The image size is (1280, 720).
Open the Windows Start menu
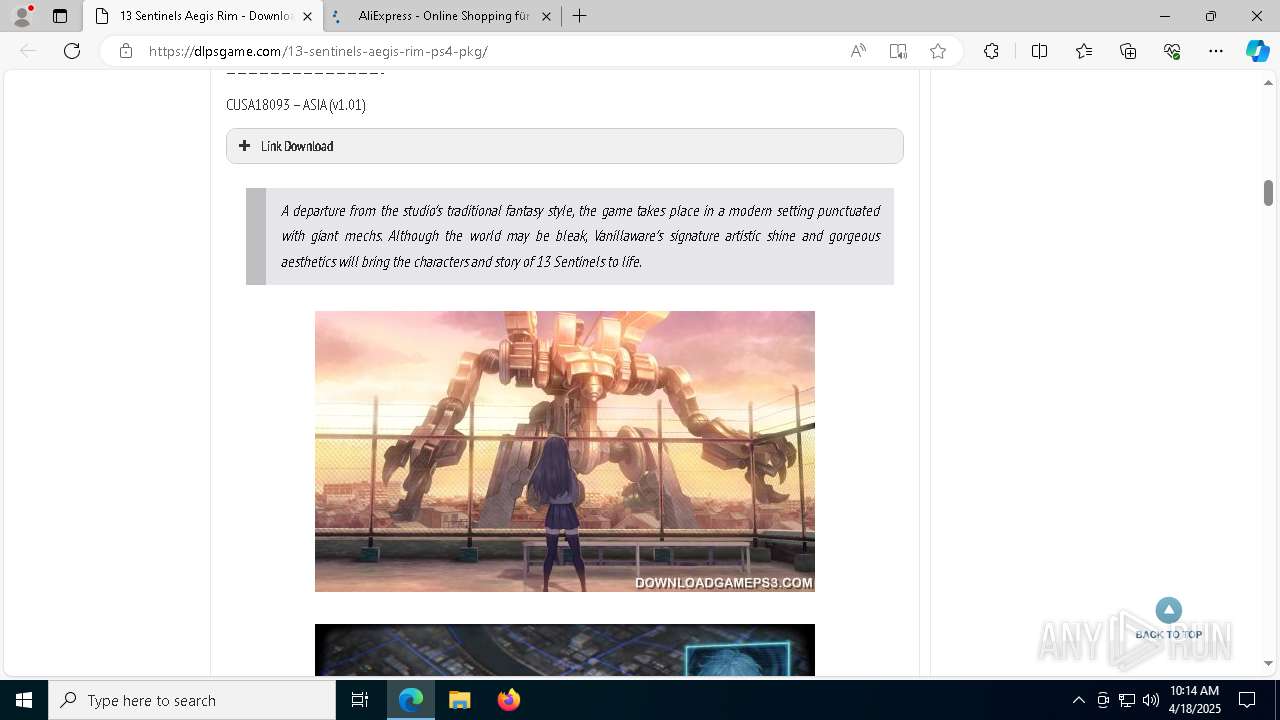[x=24, y=700]
